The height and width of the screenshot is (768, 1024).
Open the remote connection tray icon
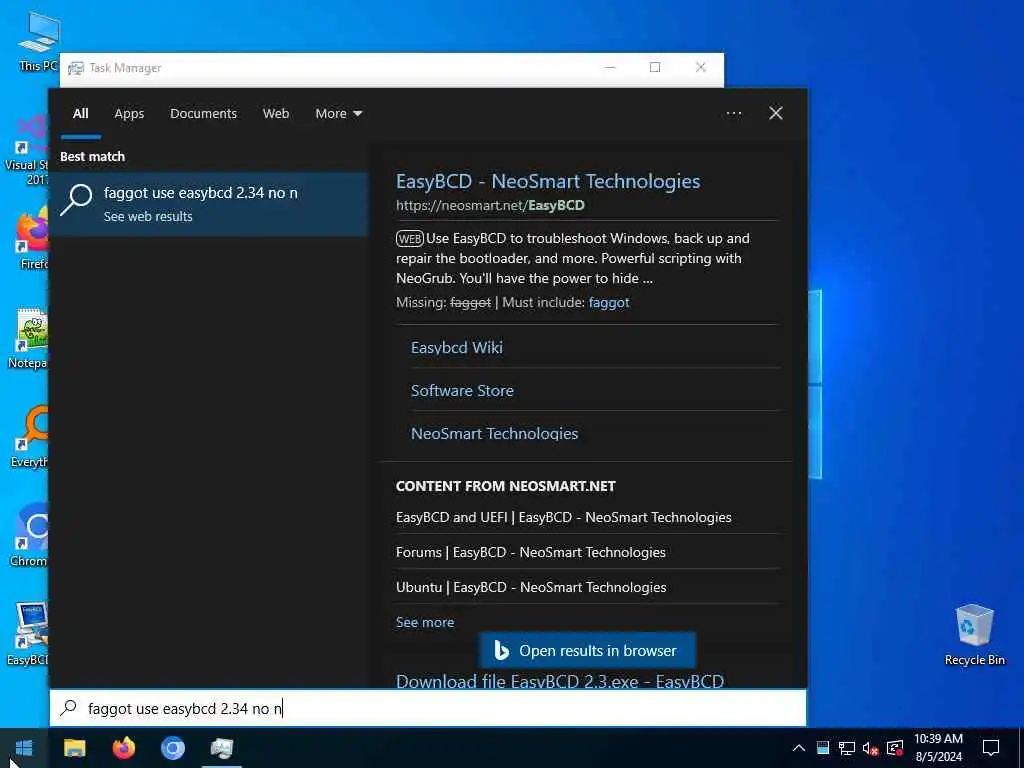point(895,748)
